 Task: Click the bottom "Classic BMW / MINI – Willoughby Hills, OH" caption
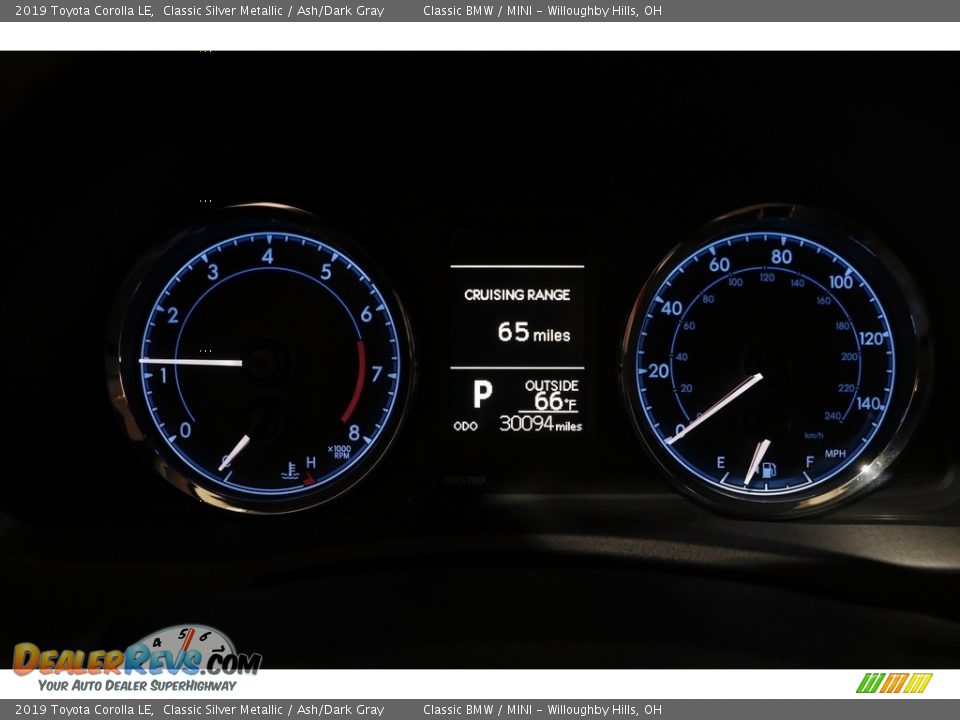542,710
